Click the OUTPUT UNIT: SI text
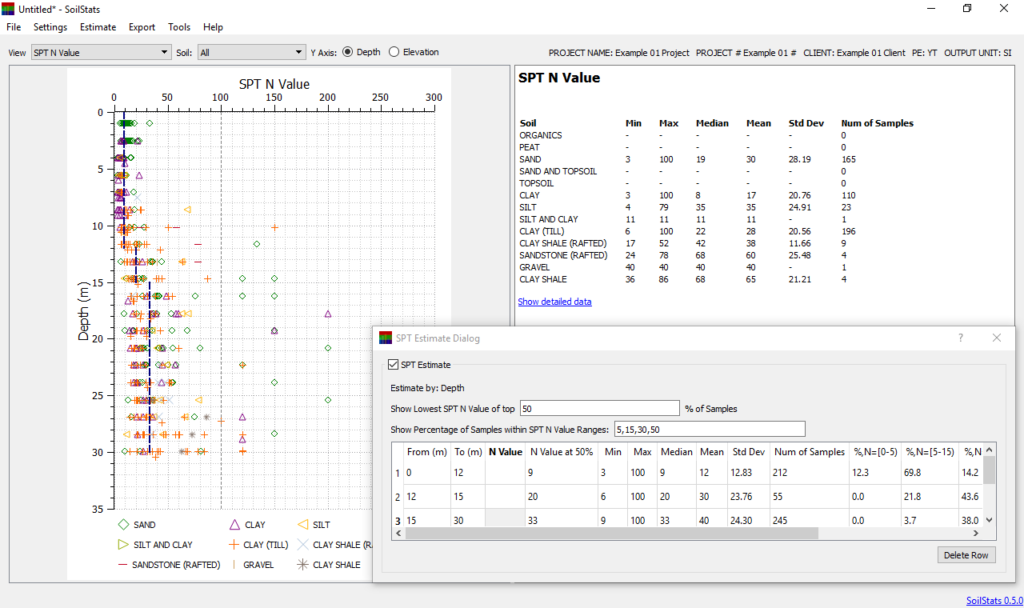The height and width of the screenshot is (608, 1024). (978, 52)
